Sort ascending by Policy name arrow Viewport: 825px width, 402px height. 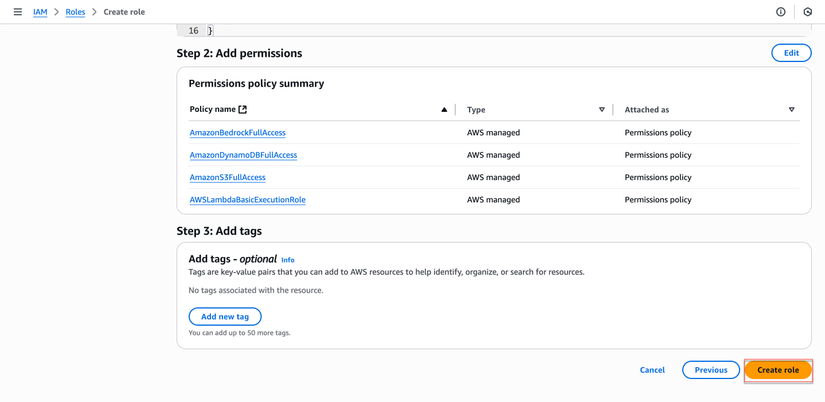coord(444,110)
